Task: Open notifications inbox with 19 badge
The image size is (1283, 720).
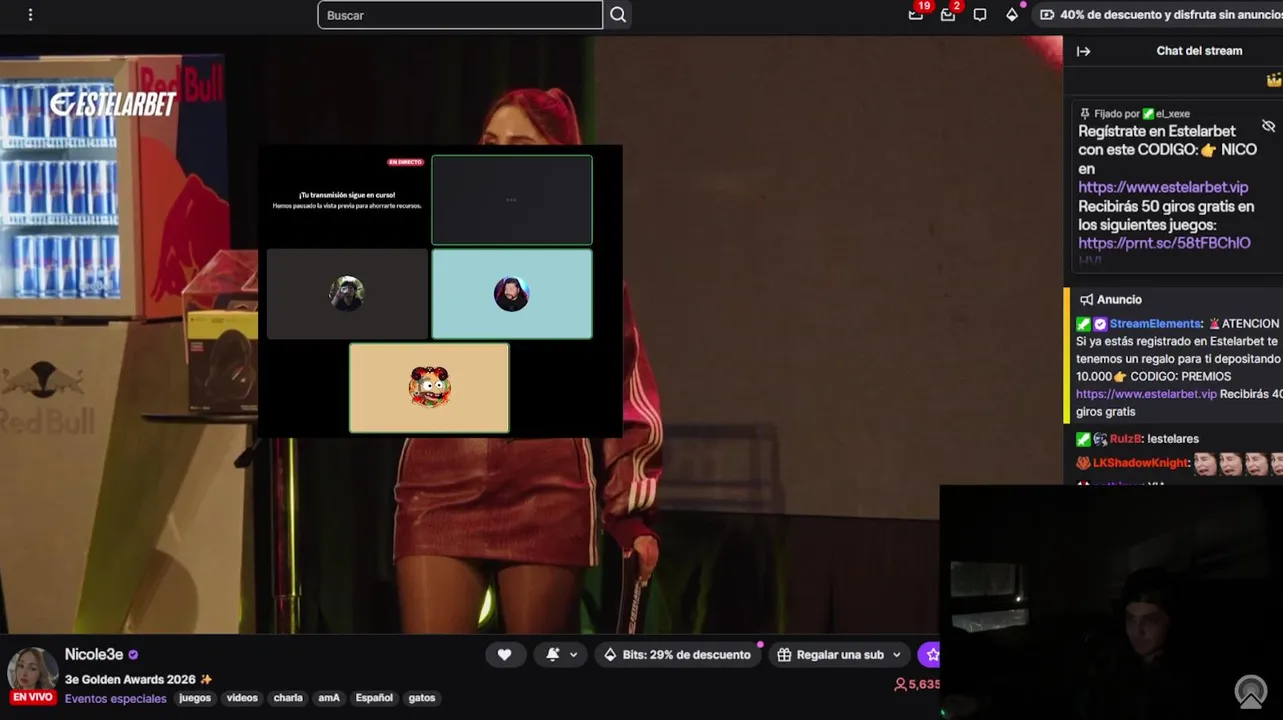Action: [x=916, y=14]
